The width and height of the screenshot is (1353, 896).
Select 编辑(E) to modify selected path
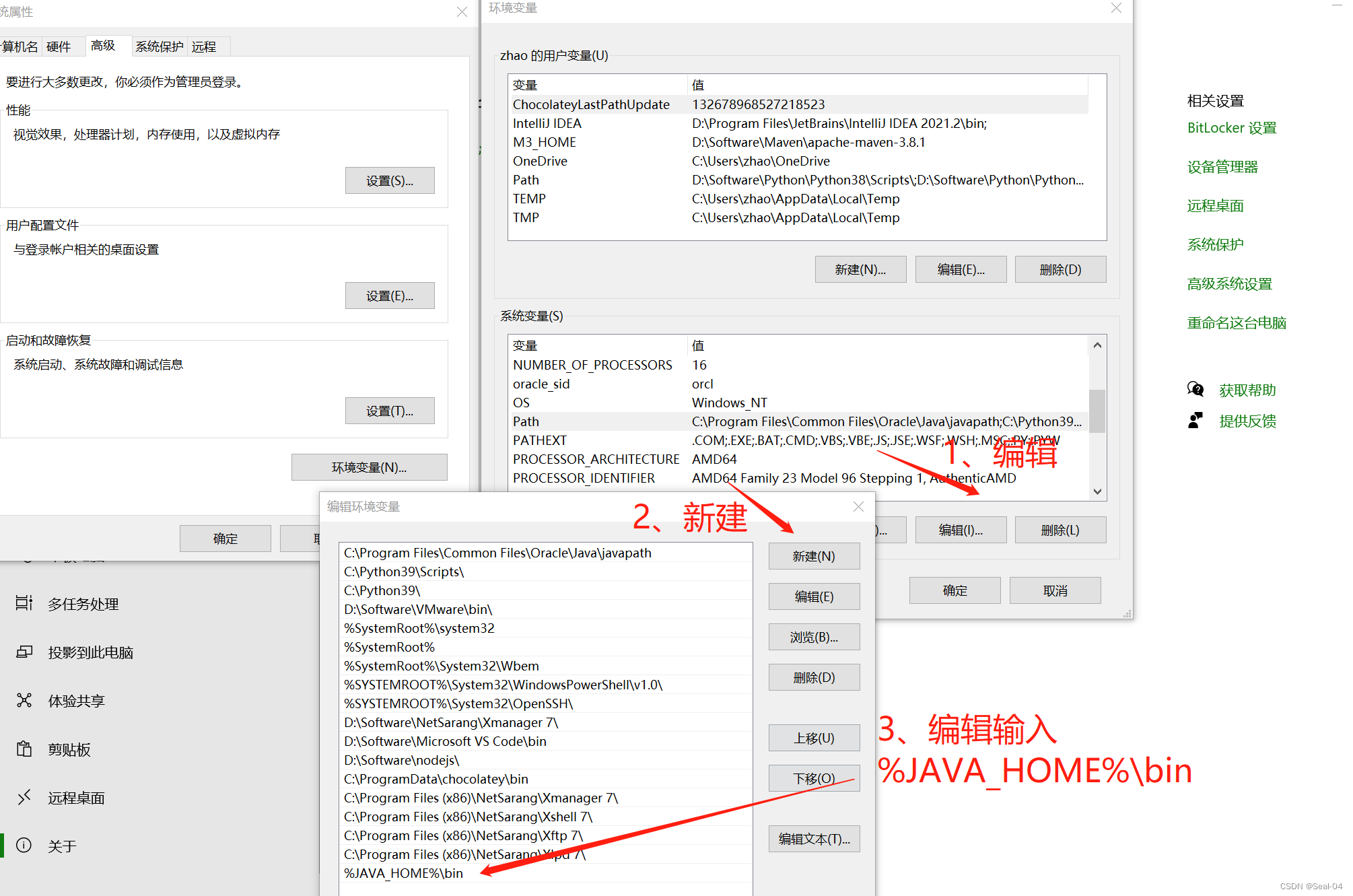click(x=812, y=597)
